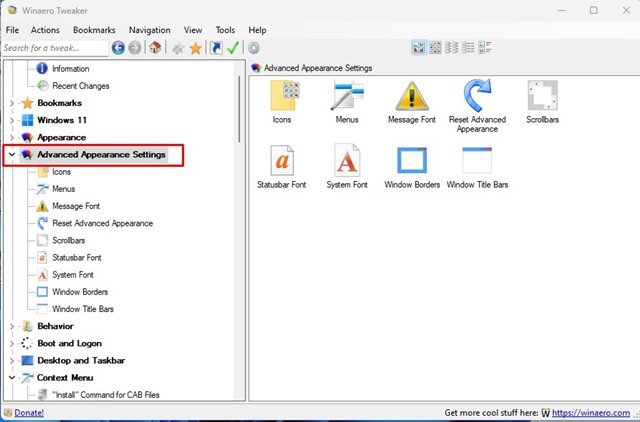
Task: Select the Bookmarks category label in tree
Action: [59, 103]
